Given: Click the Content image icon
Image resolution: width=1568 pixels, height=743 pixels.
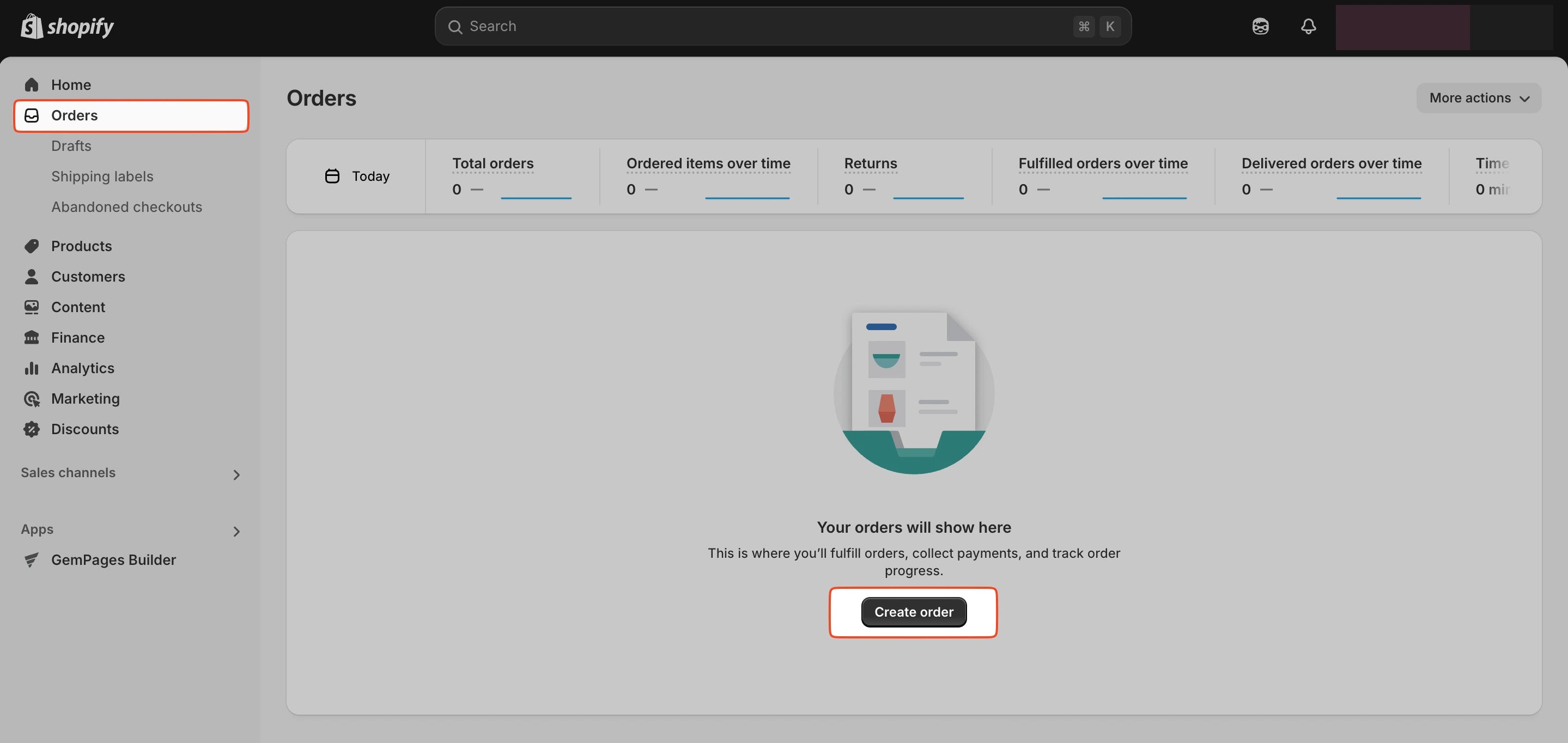Looking at the screenshot, I should 32,307.
